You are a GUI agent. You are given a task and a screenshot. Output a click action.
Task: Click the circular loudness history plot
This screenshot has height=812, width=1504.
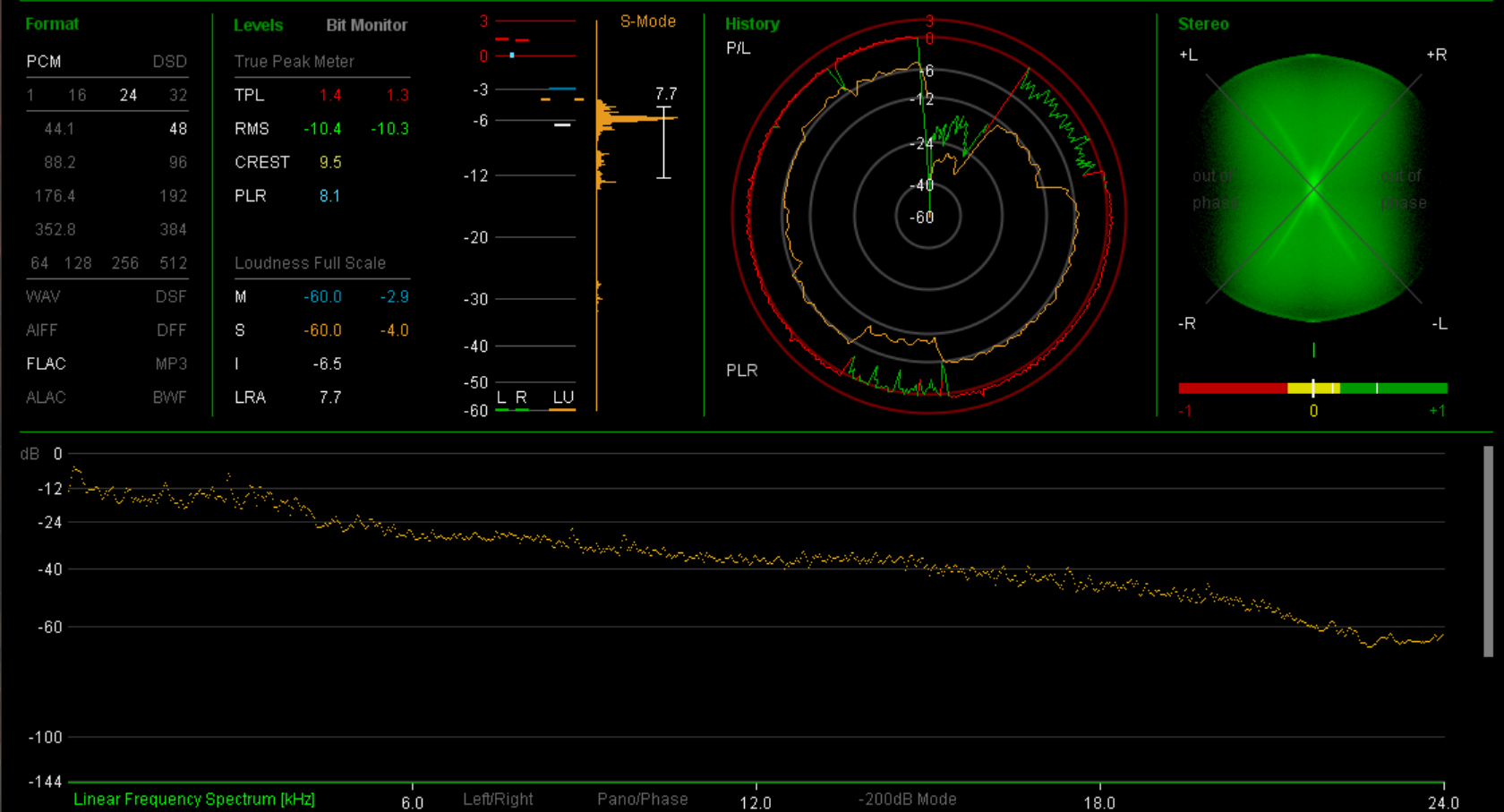coord(928,216)
